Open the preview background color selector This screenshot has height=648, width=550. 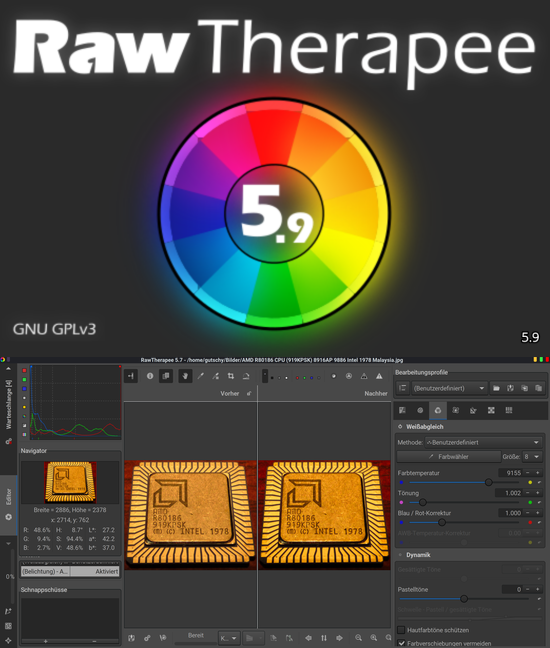pos(265,376)
